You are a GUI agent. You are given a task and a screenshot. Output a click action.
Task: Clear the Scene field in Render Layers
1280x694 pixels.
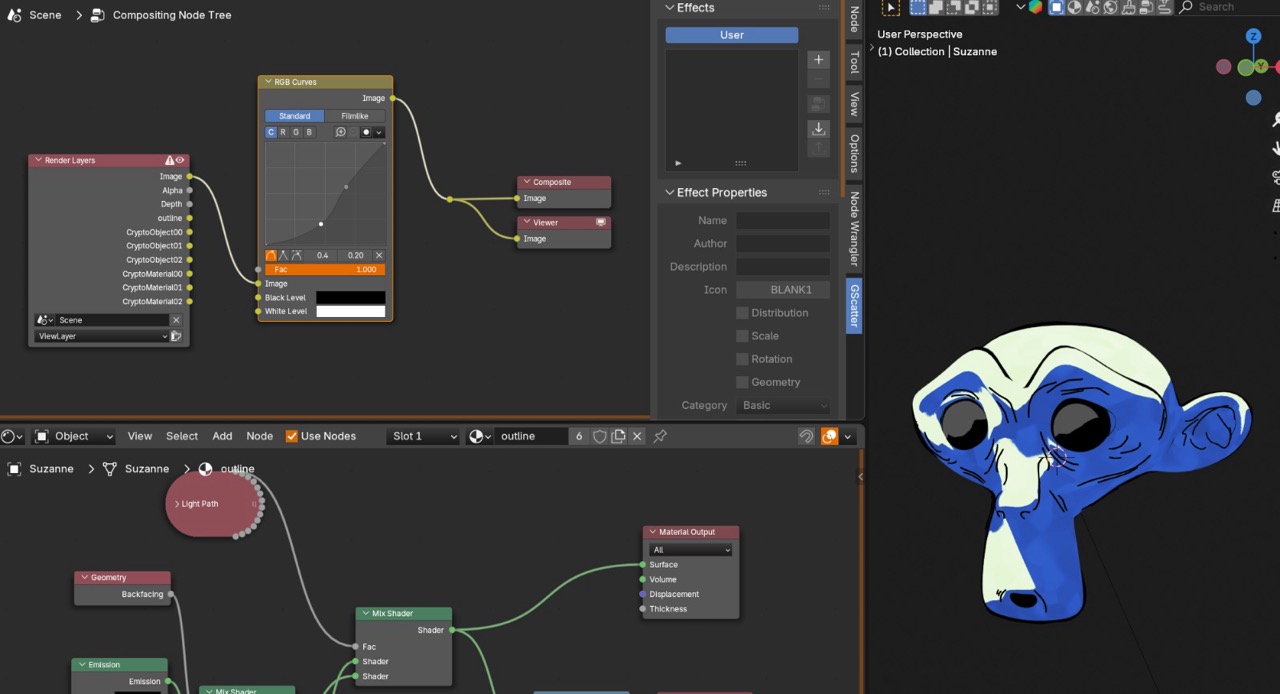[176, 320]
